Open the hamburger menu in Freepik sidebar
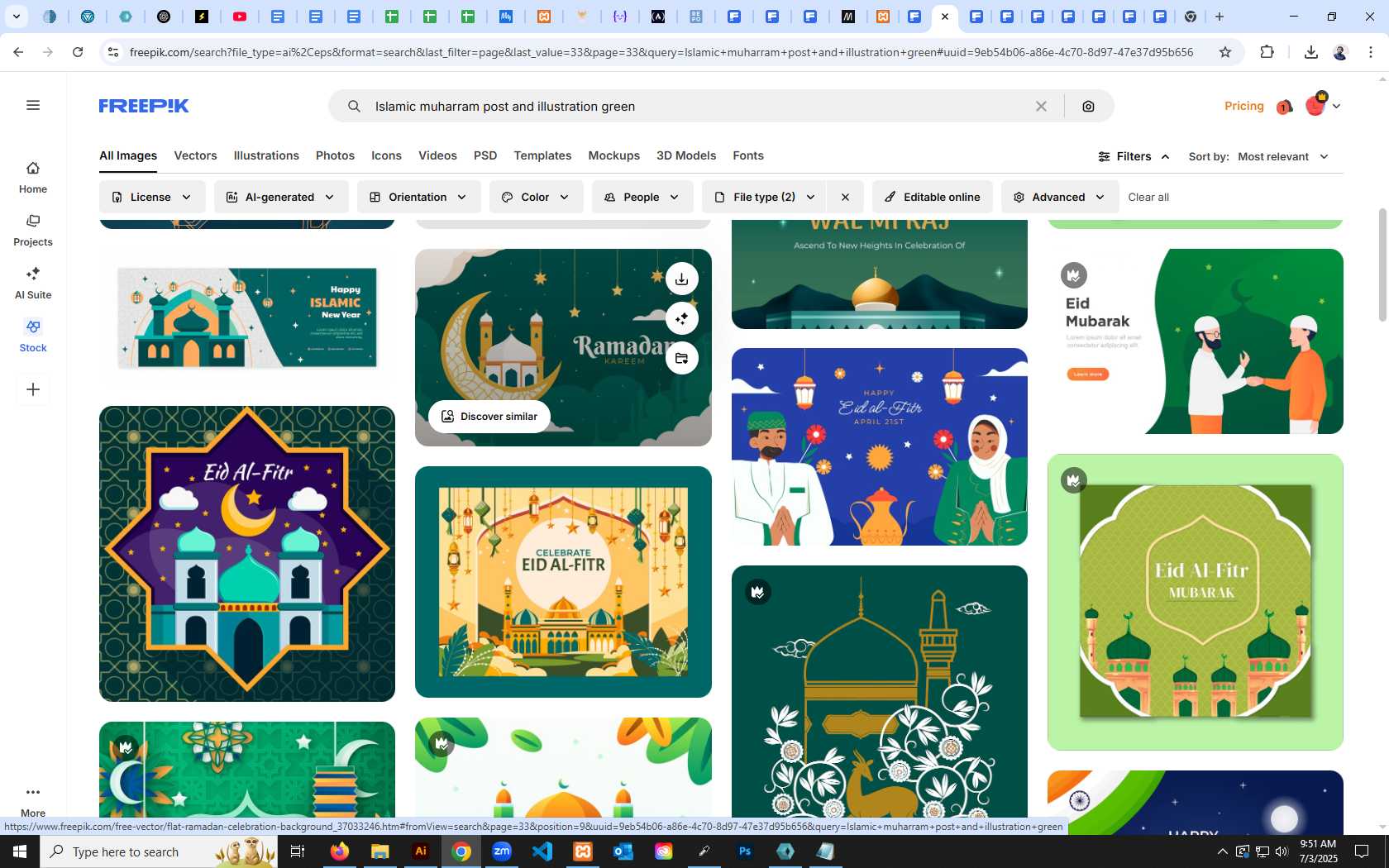Image resolution: width=1389 pixels, height=868 pixels. (33, 105)
